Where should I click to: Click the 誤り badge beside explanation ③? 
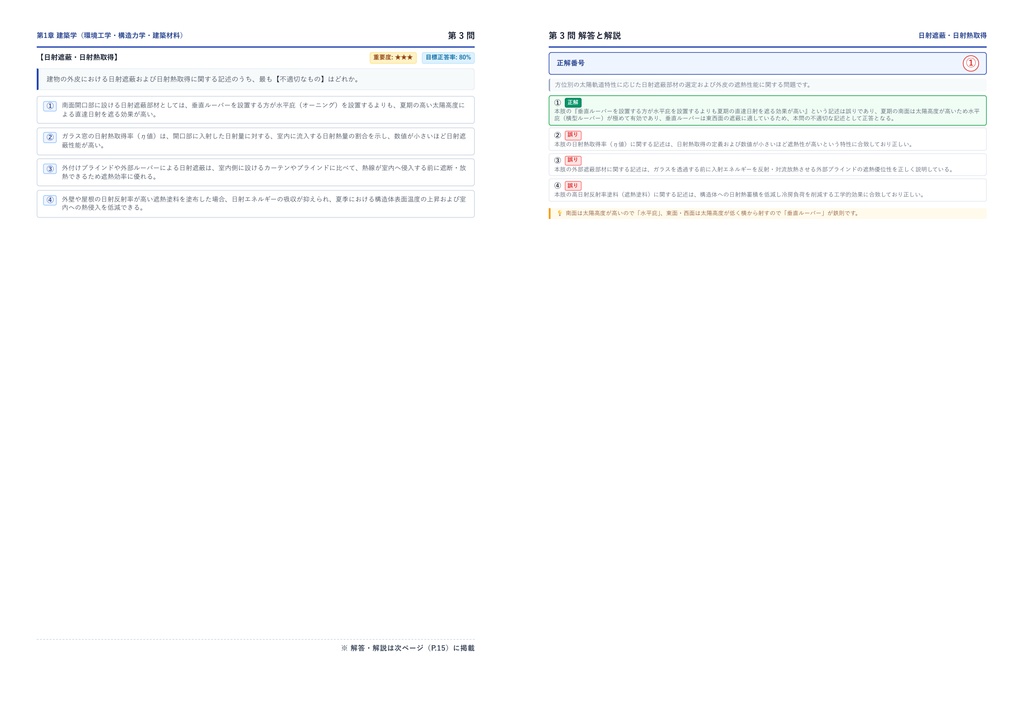tap(573, 160)
